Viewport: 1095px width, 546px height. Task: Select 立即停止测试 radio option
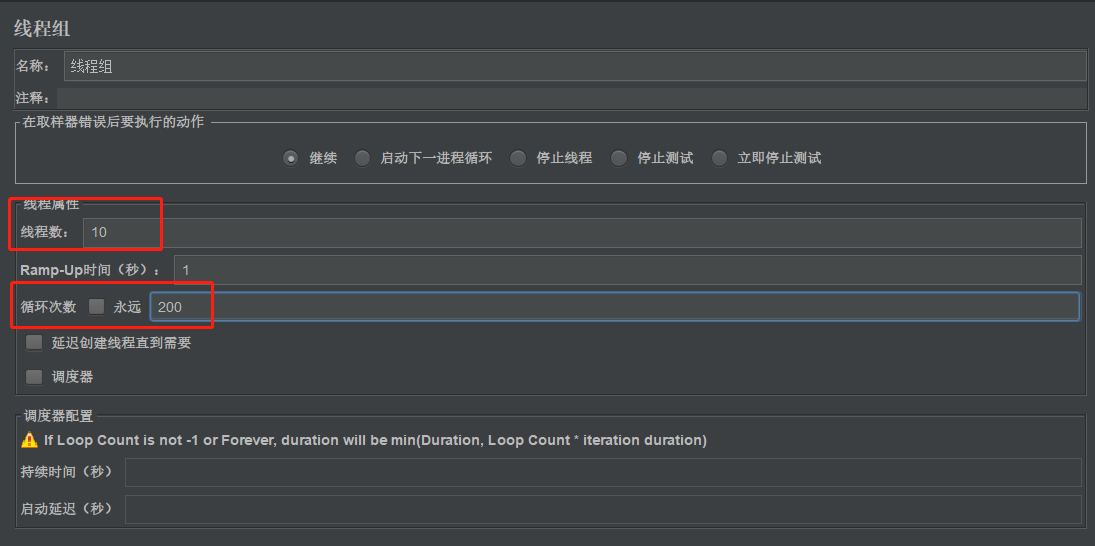click(719, 158)
